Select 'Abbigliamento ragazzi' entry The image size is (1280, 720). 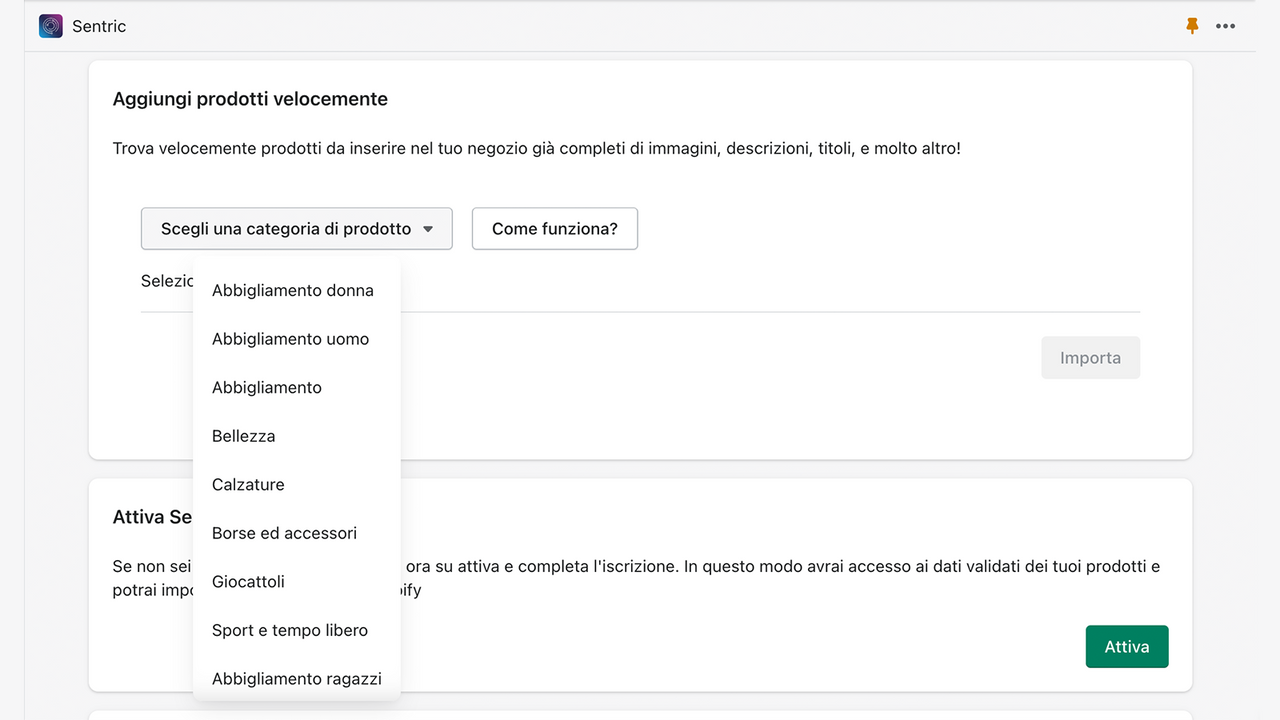click(x=297, y=679)
